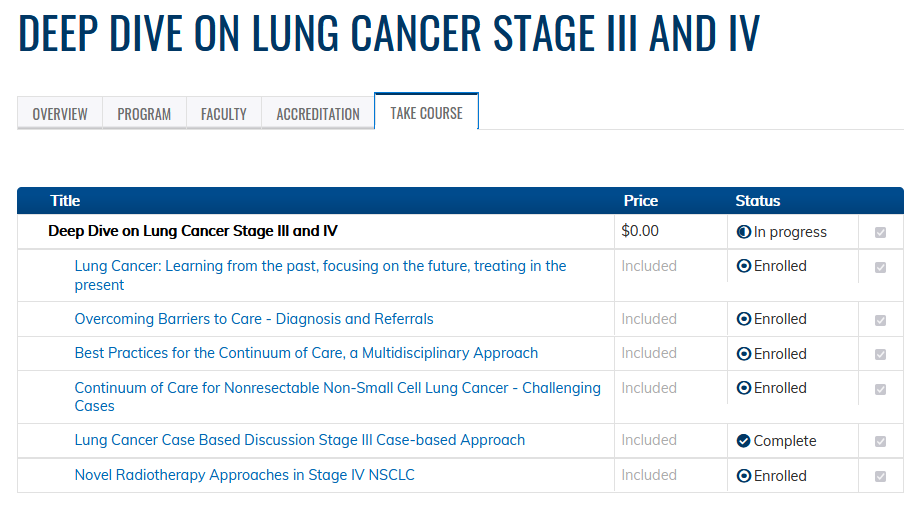Image resolution: width=920 pixels, height=508 pixels.
Task: Click the In progress status icon
Action: point(743,232)
